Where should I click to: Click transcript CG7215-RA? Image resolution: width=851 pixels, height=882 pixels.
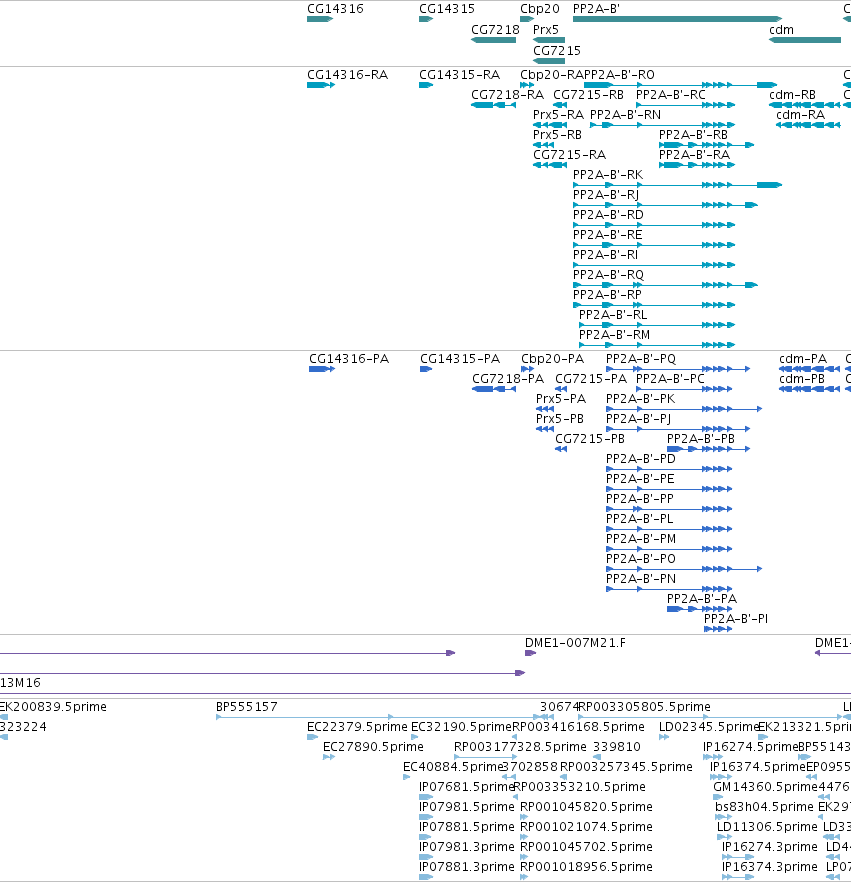550,165
